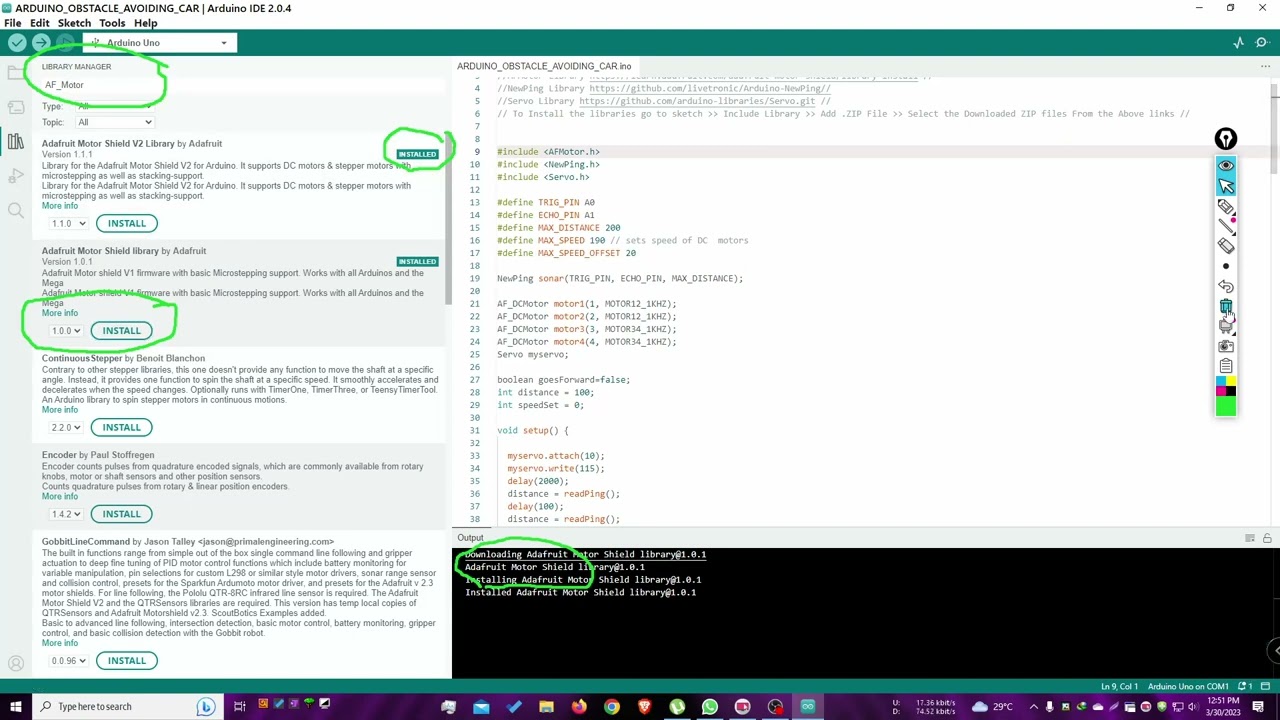
Task: Install the Encoder library
Action: coord(121,514)
